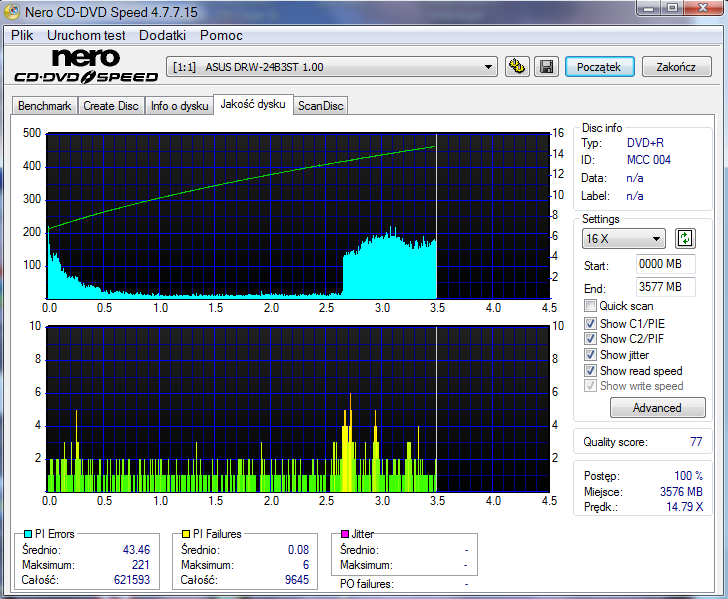Click the cyan PI Errors color swatch
This screenshot has width=728, height=599.
pos(28,534)
